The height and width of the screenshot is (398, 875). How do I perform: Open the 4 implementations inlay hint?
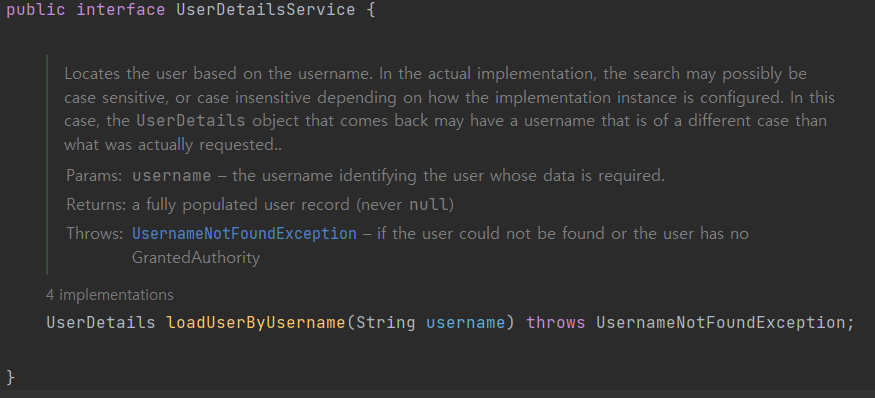[x=109, y=295]
